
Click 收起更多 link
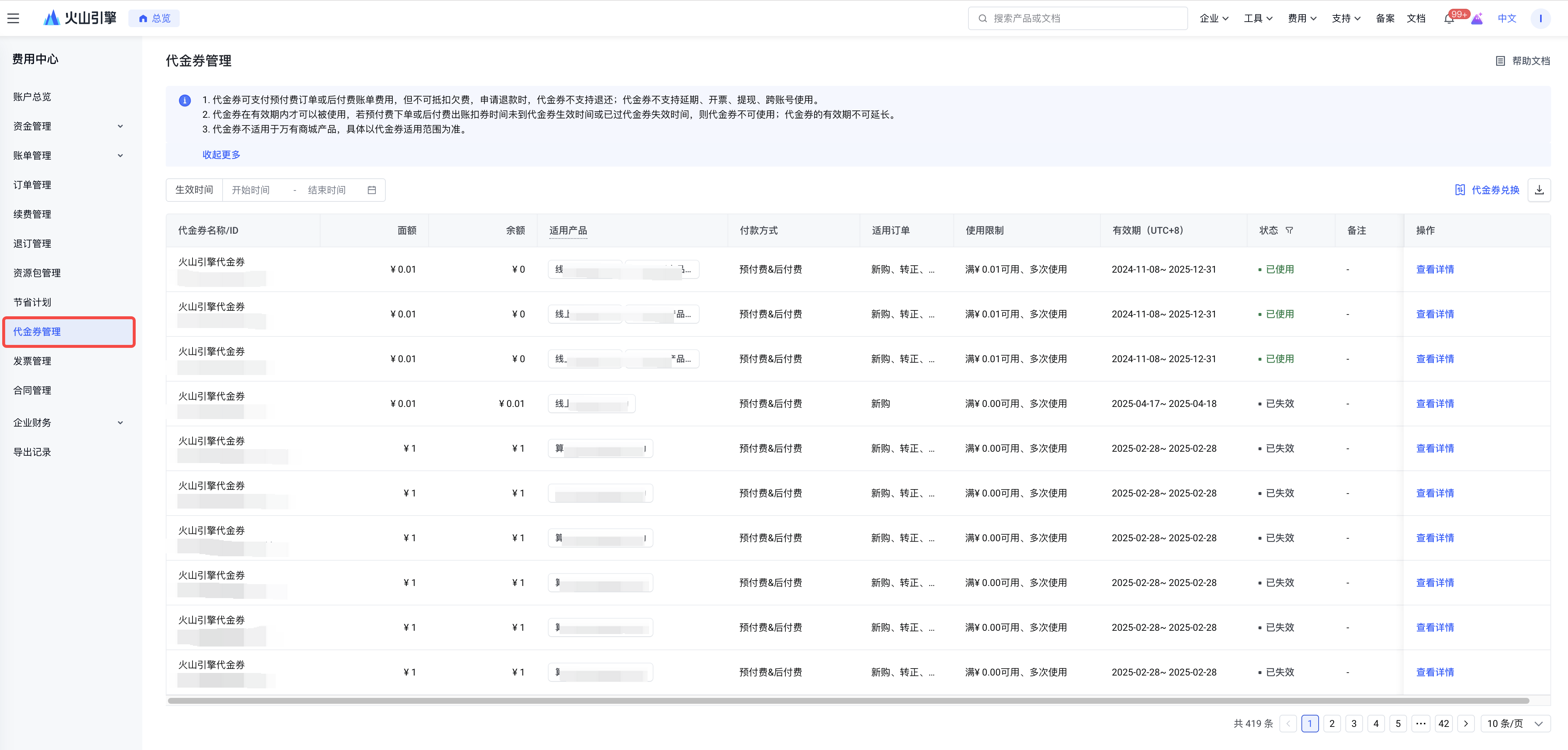click(221, 155)
